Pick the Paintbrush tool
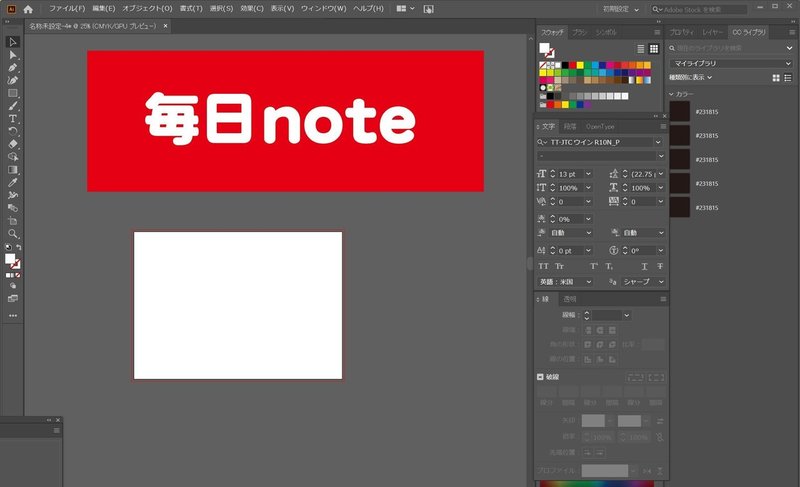The height and width of the screenshot is (487, 800). coord(13,106)
